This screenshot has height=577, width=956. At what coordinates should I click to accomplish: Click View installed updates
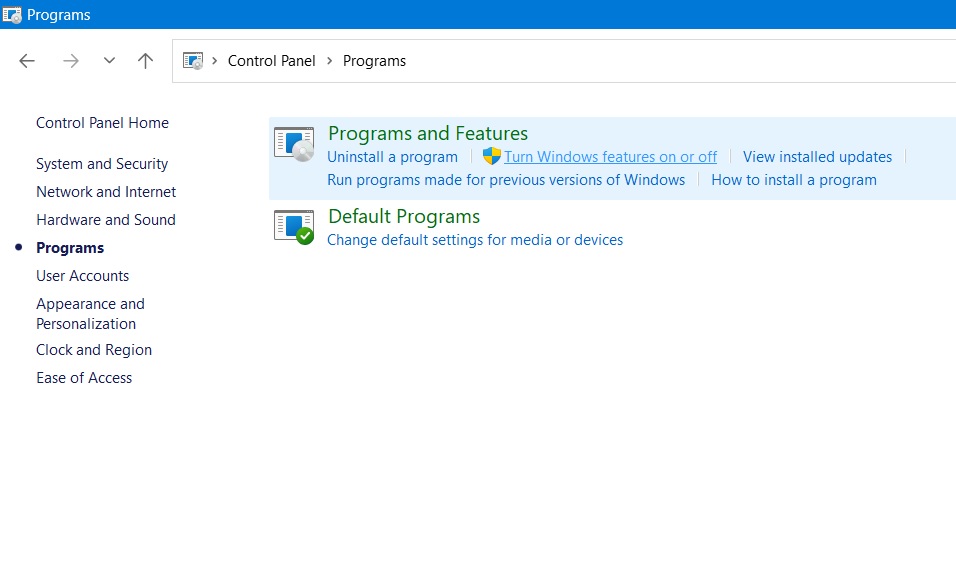point(817,156)
